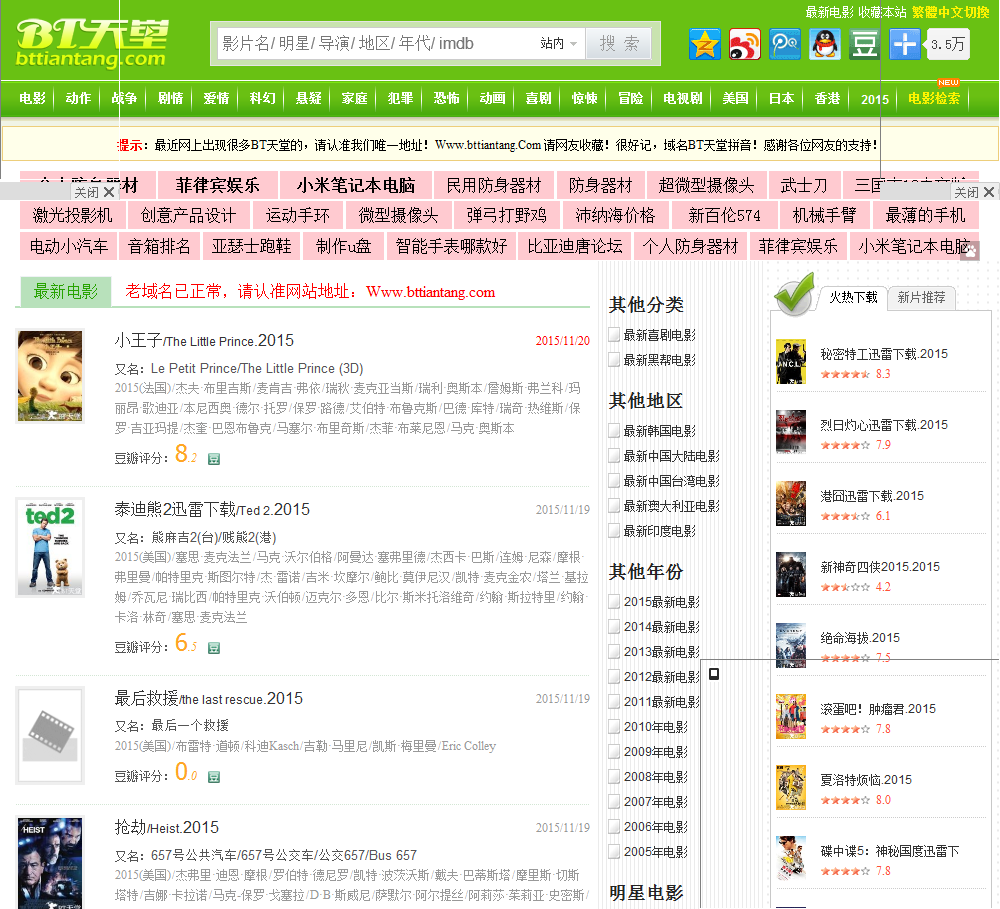This screenshot has width=1000, height=909.
Task: Open 电视剧 nav menu item
Action: pyautogui.click(x=682, y=98)
